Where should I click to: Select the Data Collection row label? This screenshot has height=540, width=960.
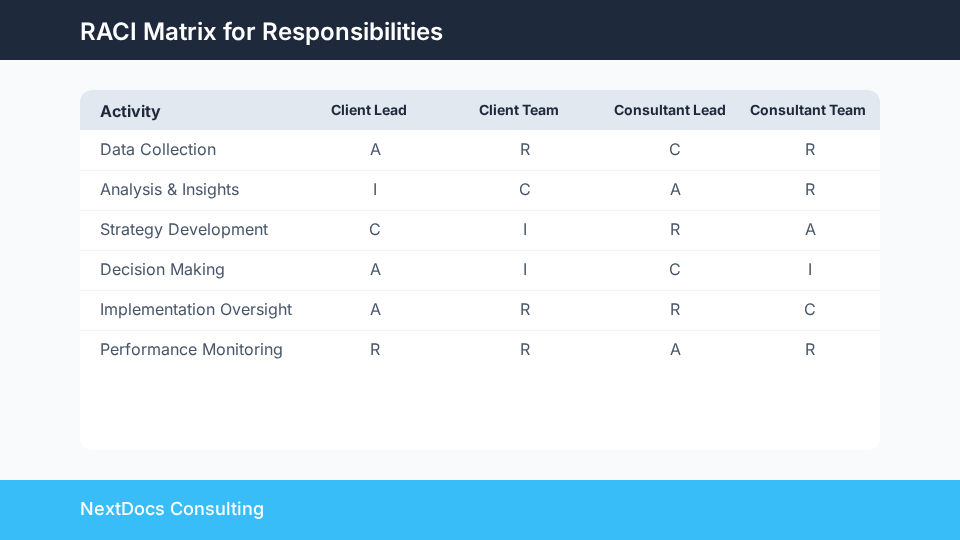[158, 150]
